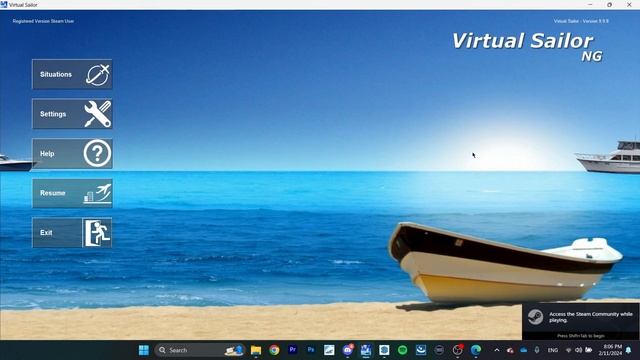This screenshot has height=360, width=640.
Task: Open the notification bell icon
Action: coord(629,350)
